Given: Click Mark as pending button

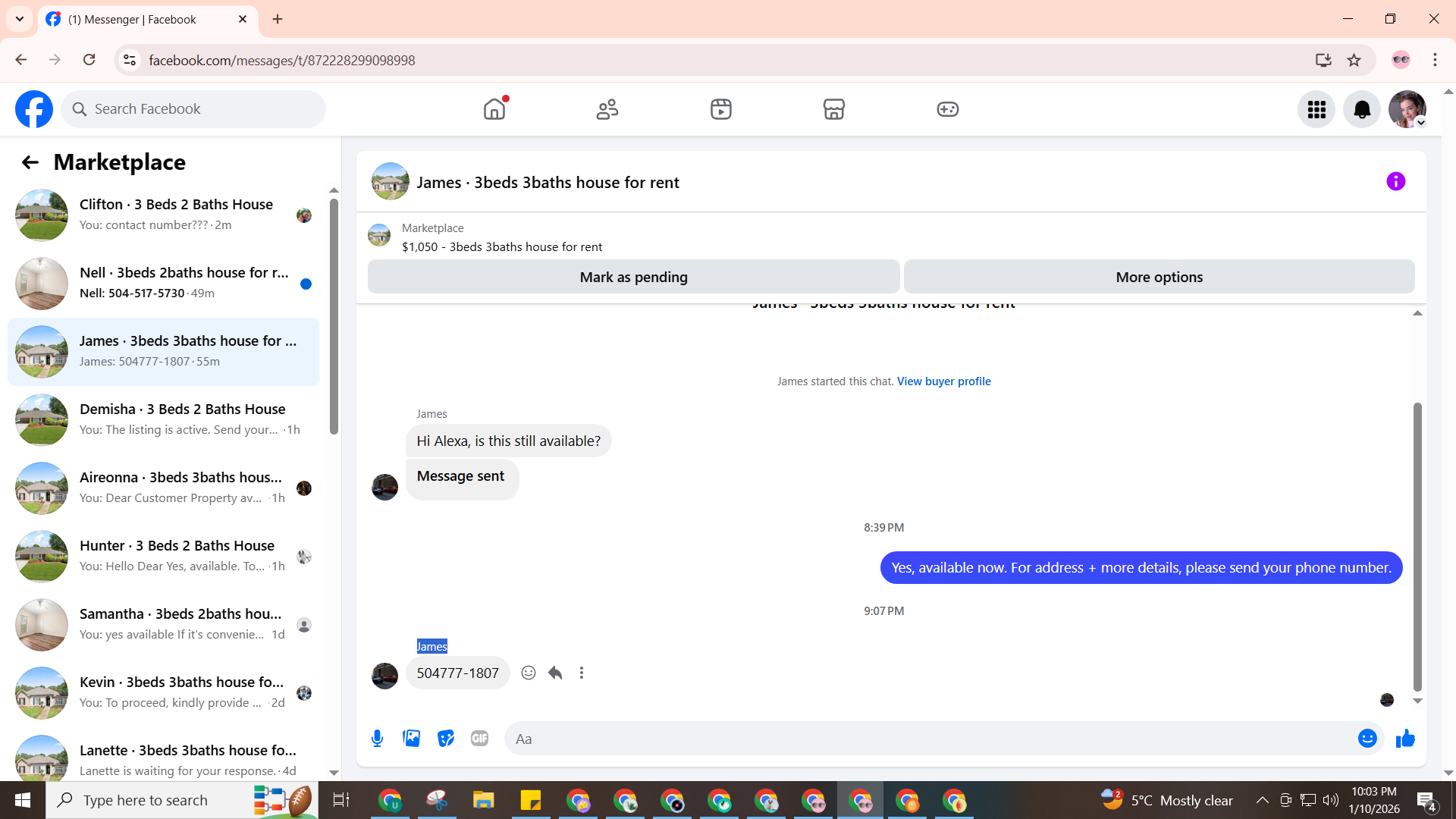Looking at the screenshot, I should 633,277.
